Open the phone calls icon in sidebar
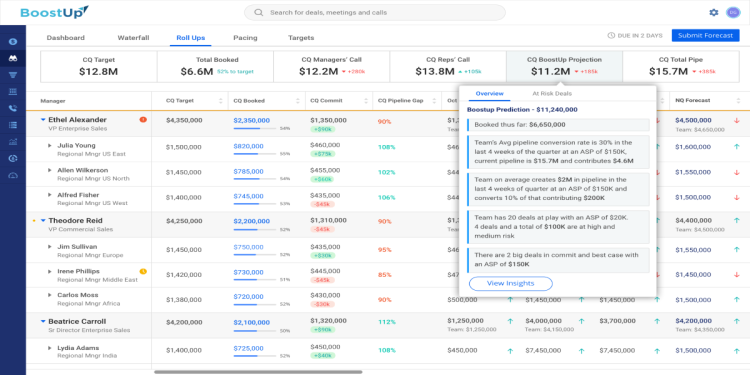Screen dimensions: 750x375 (x=13, y=108)
